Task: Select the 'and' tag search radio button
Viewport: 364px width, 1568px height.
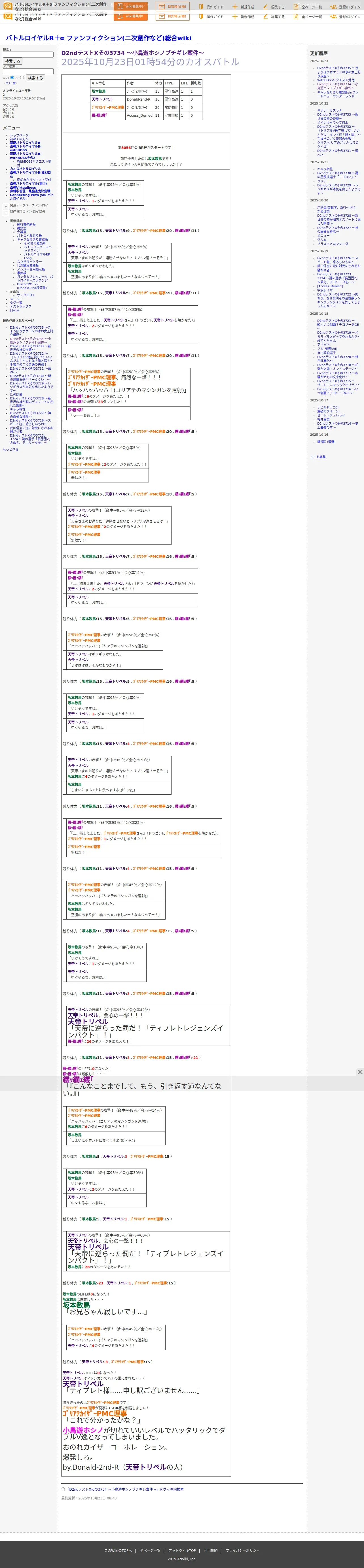Action: [x=12, y=77]
